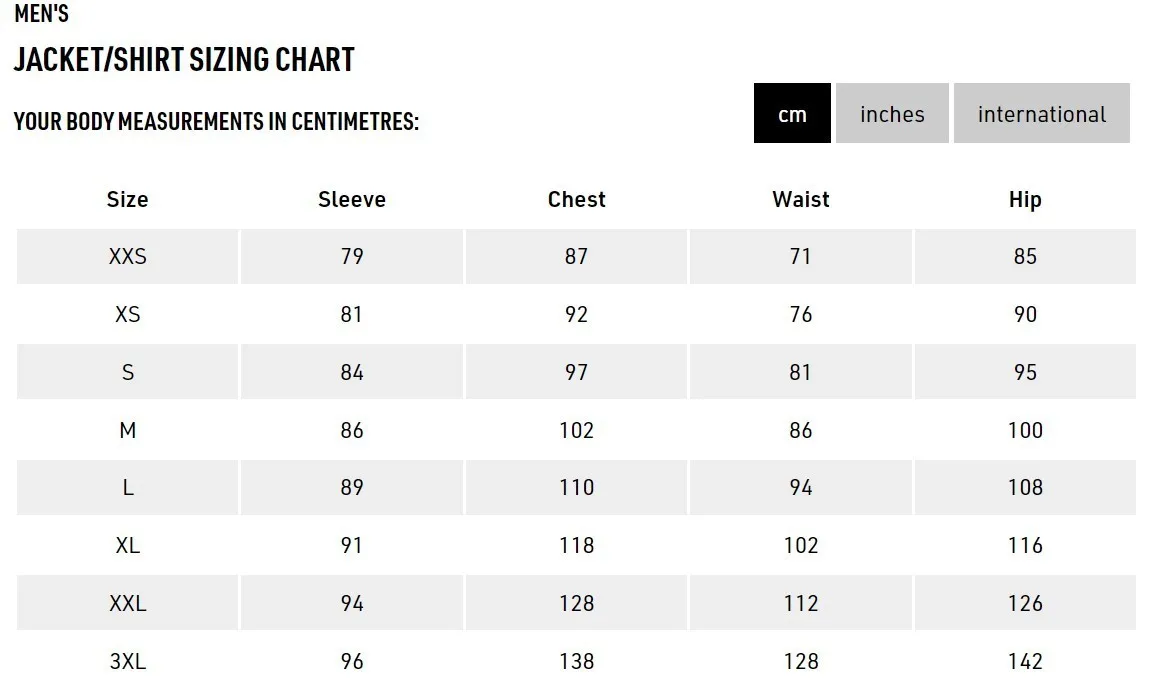Click the Chest column header

576,199
